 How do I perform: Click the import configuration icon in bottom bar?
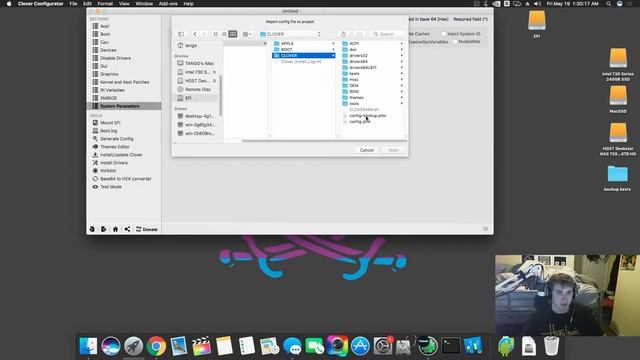92,229
